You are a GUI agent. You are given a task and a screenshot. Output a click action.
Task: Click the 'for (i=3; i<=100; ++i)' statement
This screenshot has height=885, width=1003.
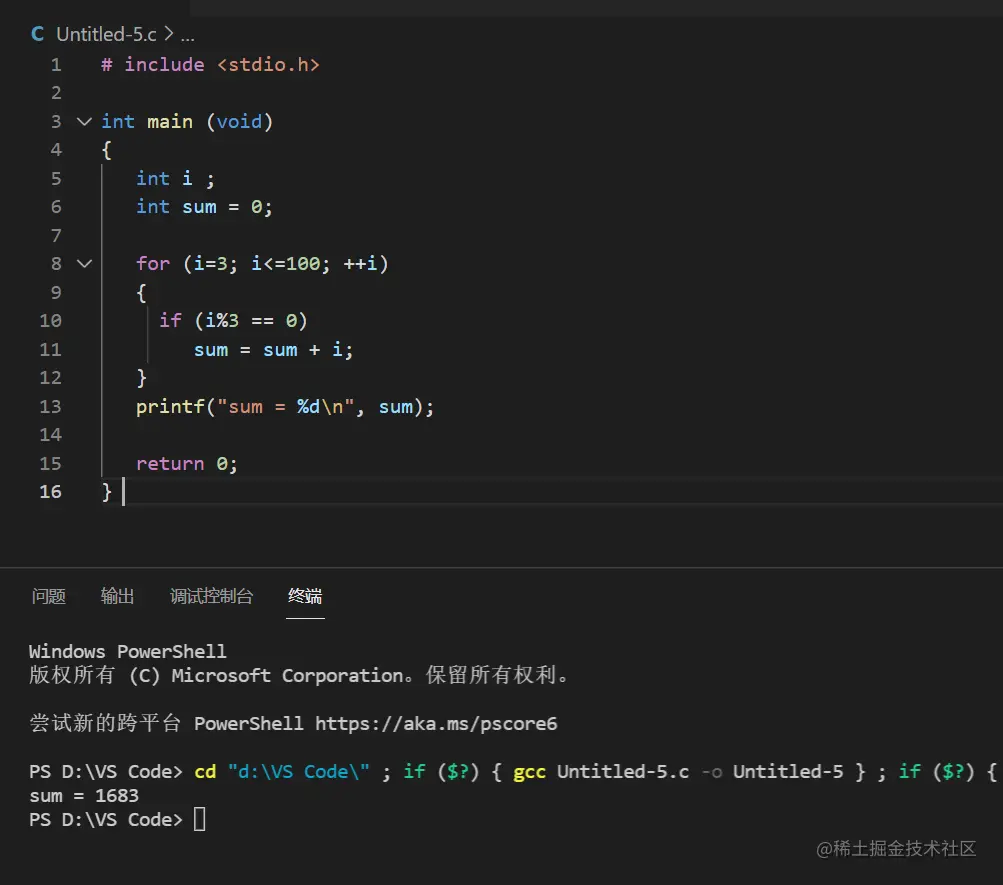click(x=262, y=263)
